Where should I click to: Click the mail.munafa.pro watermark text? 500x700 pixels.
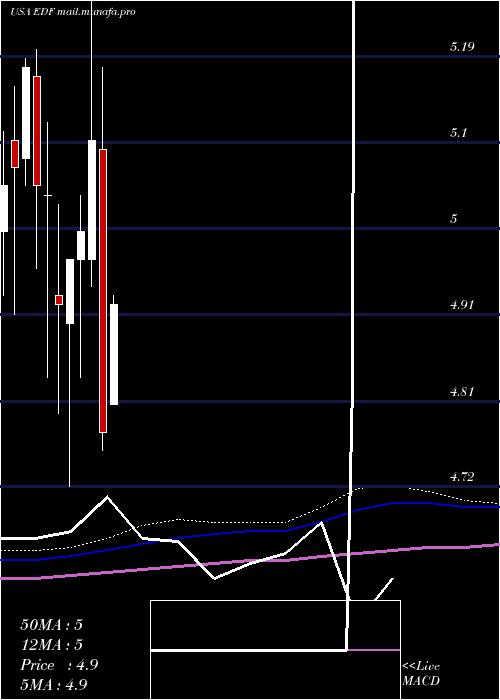[96, 12]
